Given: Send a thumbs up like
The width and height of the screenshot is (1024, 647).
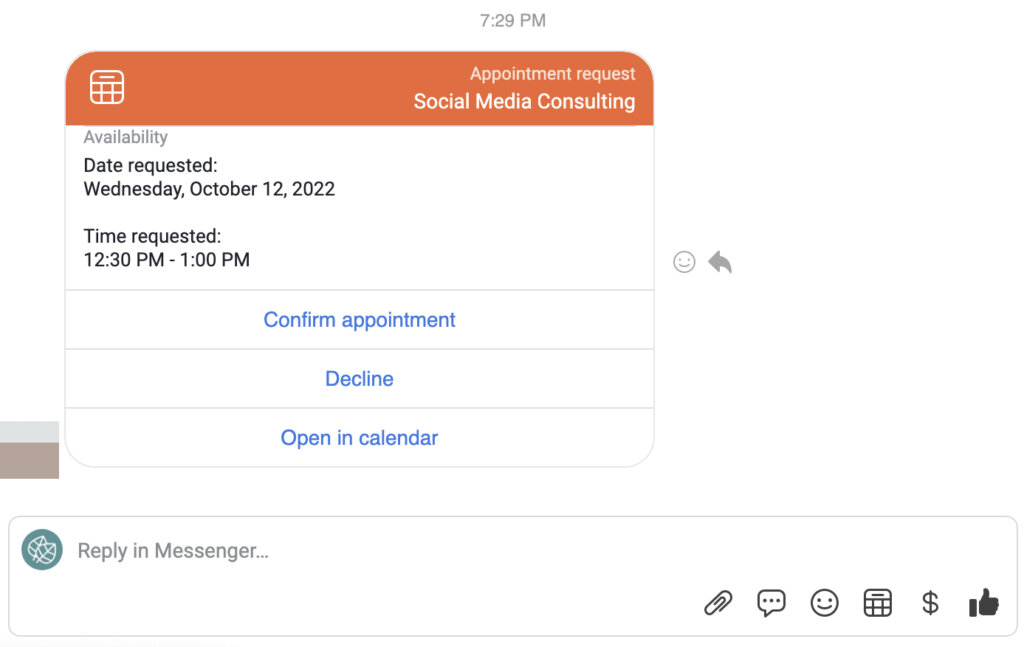Looking at the screenshot, I should coord(982,601).
